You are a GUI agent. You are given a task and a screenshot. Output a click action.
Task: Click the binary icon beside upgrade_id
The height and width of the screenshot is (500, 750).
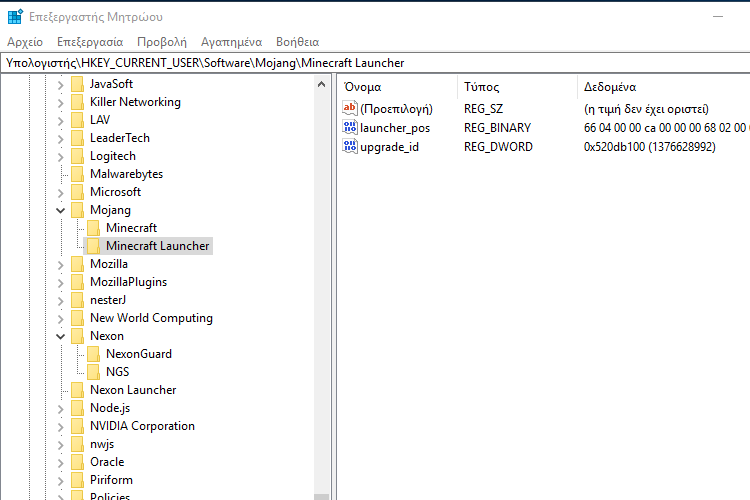click(350, 146)
